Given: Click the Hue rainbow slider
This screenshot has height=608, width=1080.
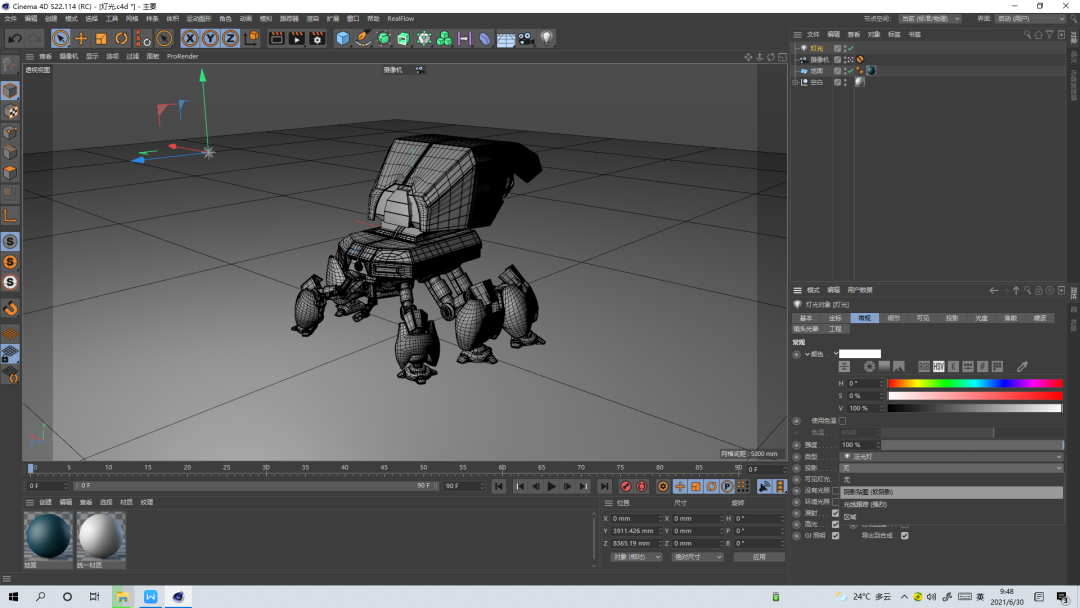Looking at the screenshot, I should click(975, 384).
